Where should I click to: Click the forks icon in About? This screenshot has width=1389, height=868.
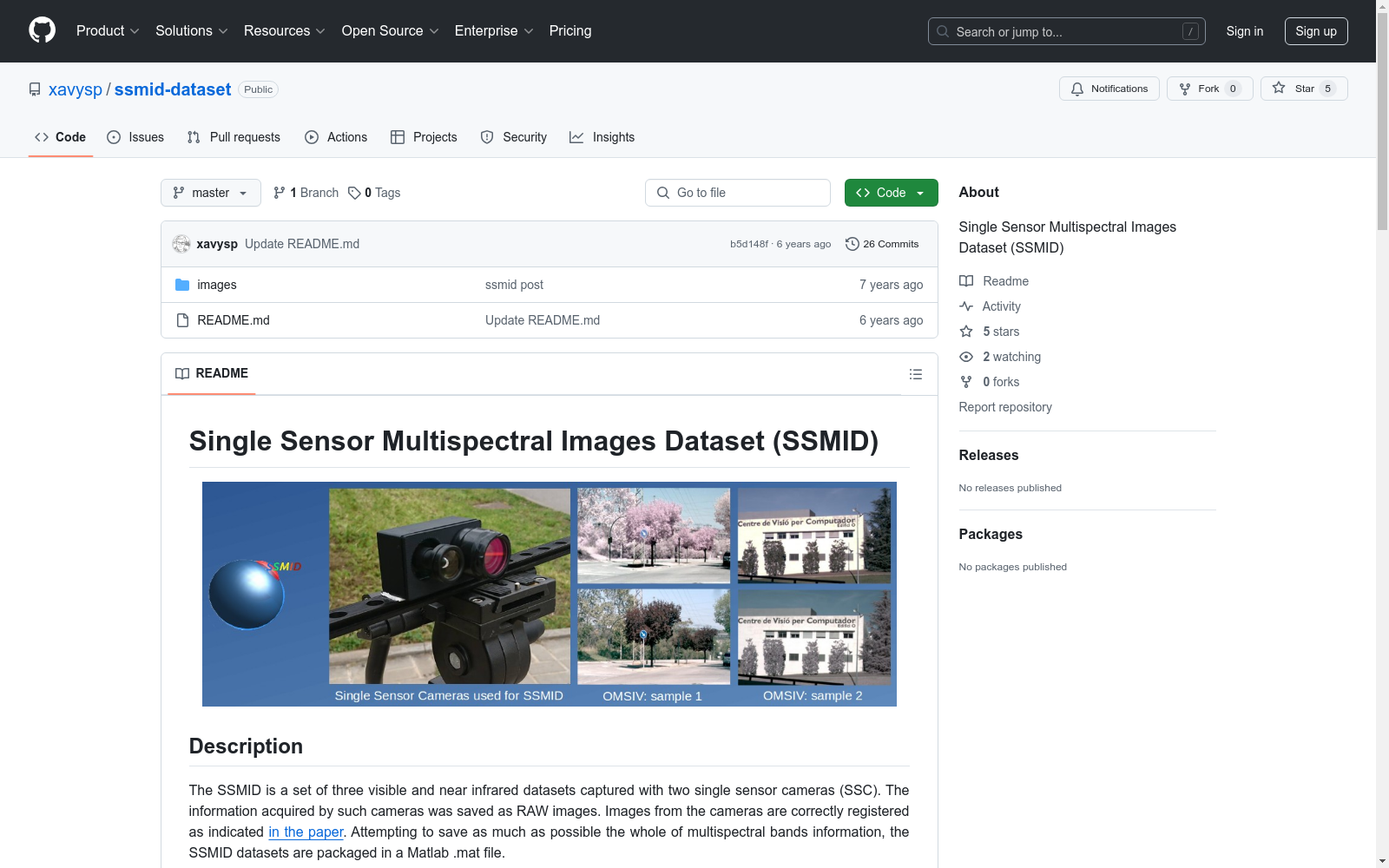pyautogui.click(x=966, y=382)
